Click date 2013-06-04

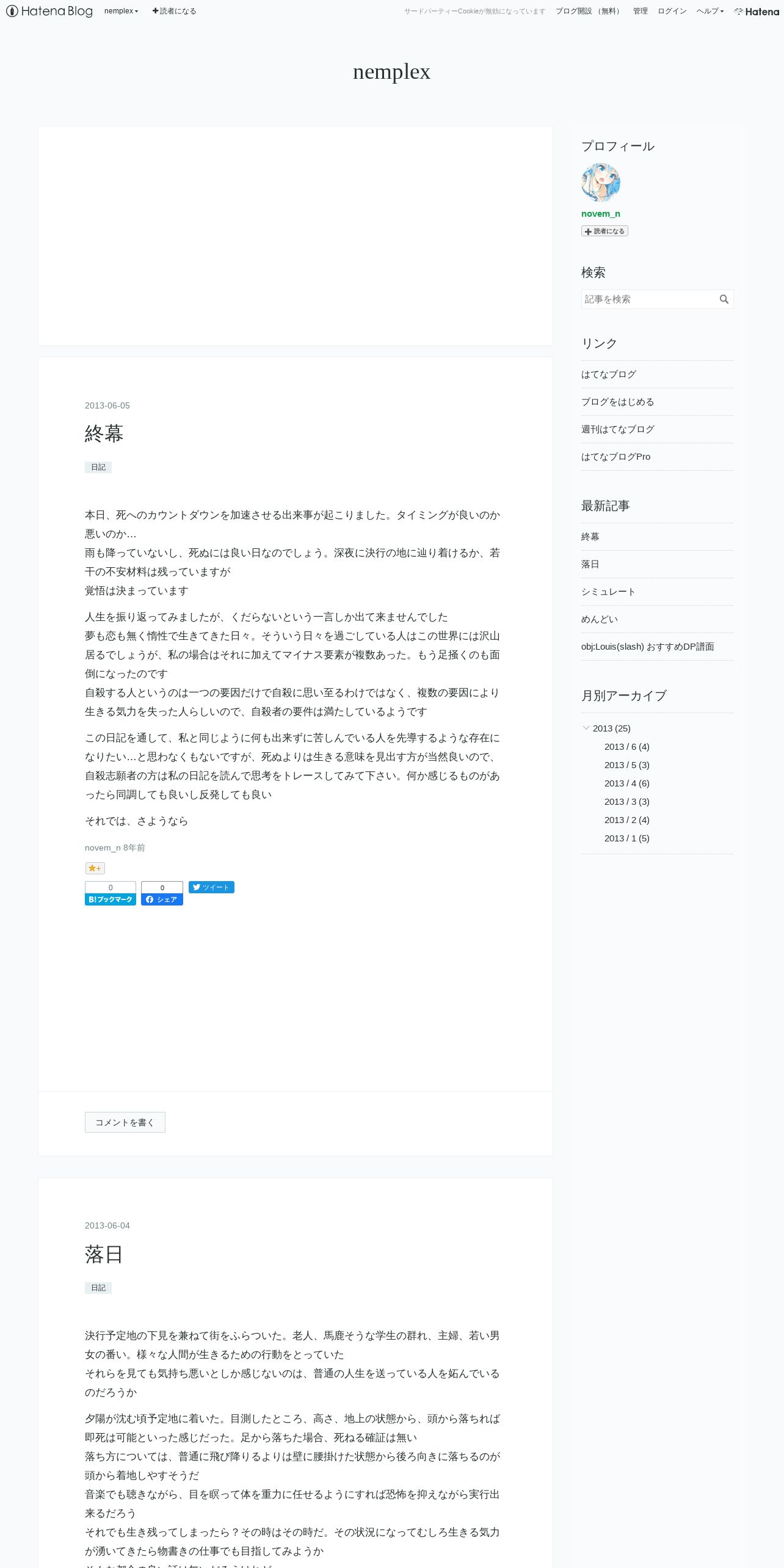(107, 1225)
